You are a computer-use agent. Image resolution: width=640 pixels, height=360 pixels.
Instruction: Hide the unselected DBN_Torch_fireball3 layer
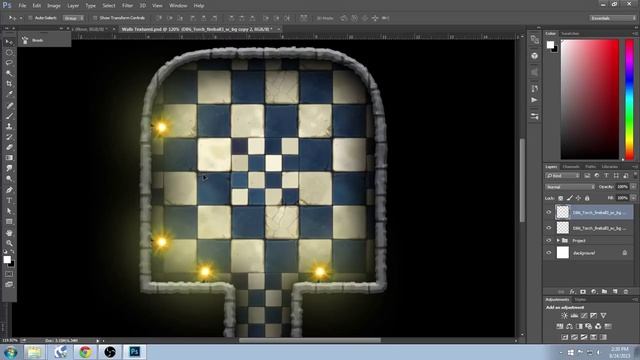[549, 228]
